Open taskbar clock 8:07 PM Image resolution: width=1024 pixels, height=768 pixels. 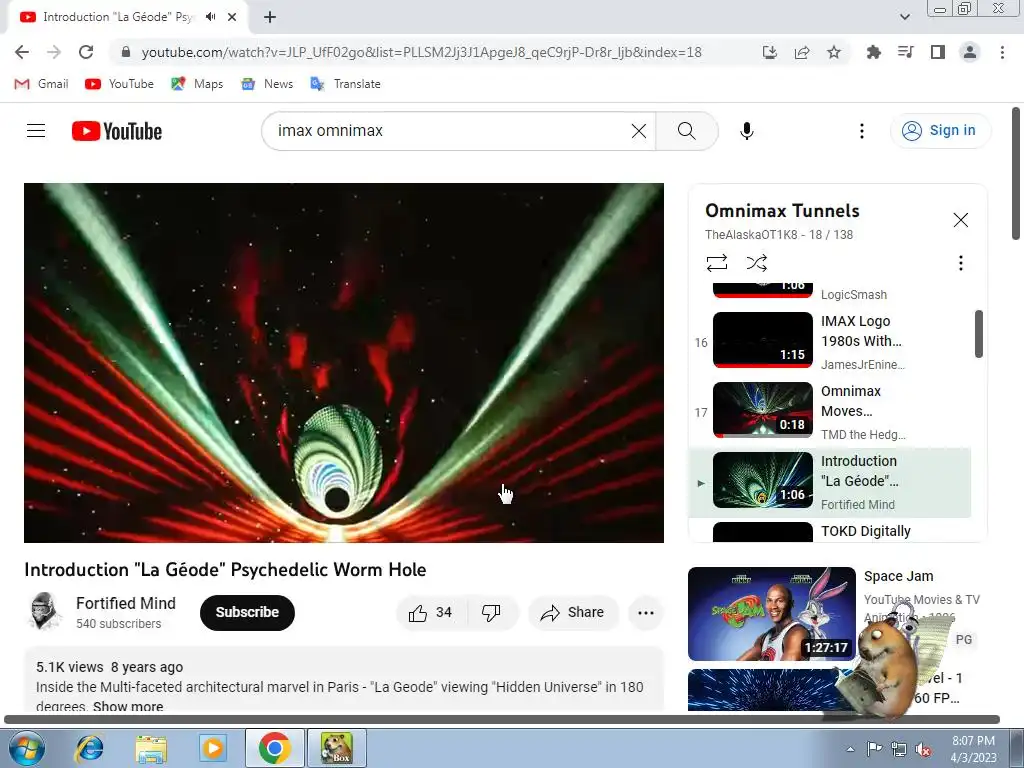(973, 749)
